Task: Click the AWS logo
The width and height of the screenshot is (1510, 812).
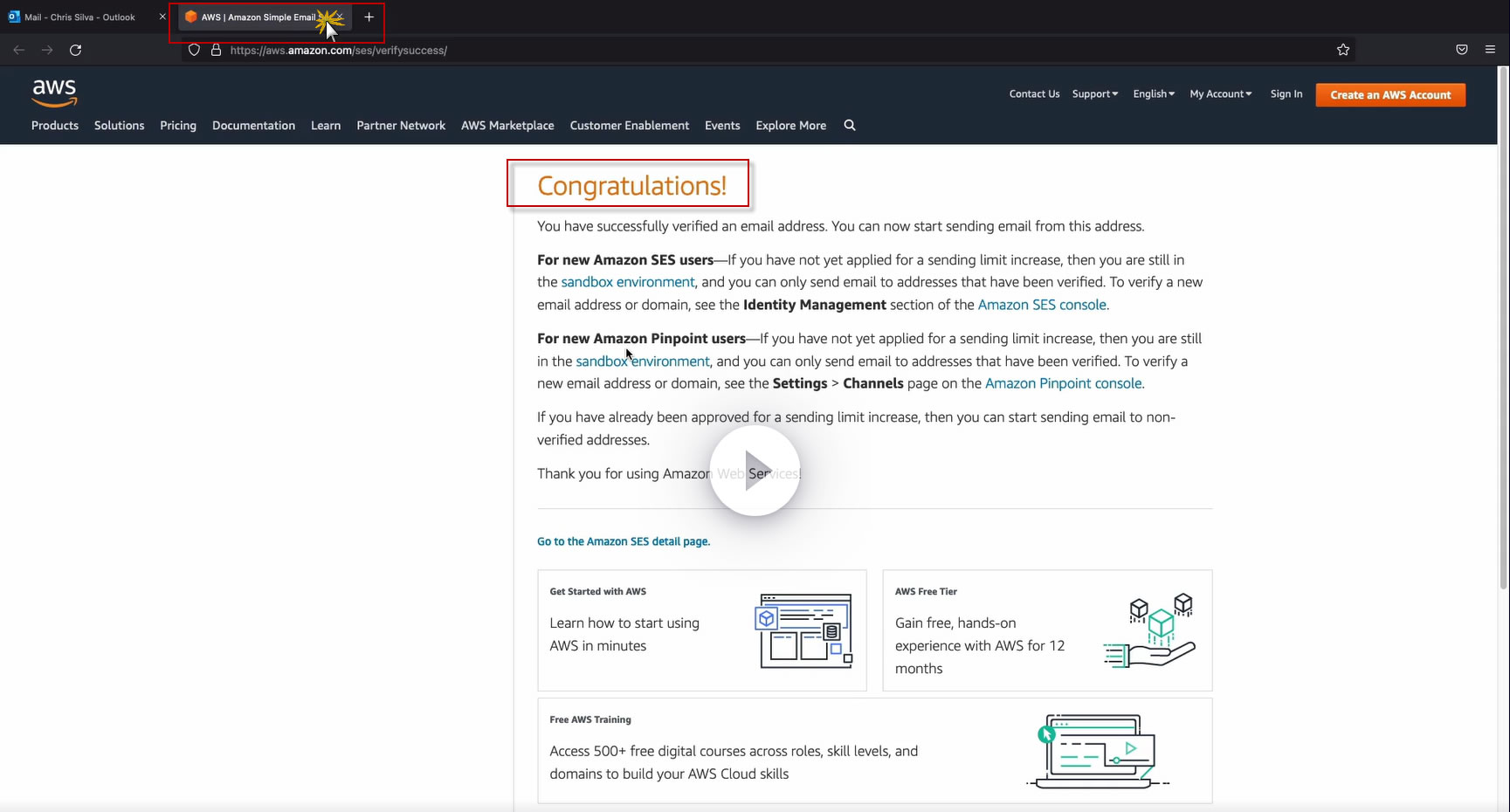Action: pyautogui.click(x=54, y=93)
